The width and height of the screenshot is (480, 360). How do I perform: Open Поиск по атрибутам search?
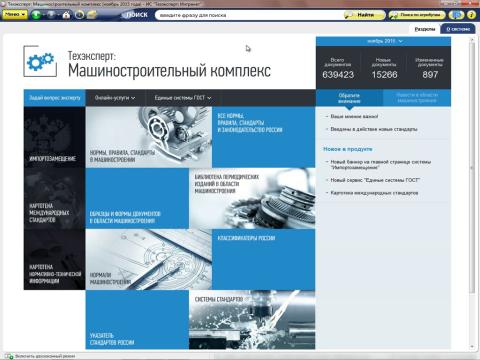pos(417,15)
